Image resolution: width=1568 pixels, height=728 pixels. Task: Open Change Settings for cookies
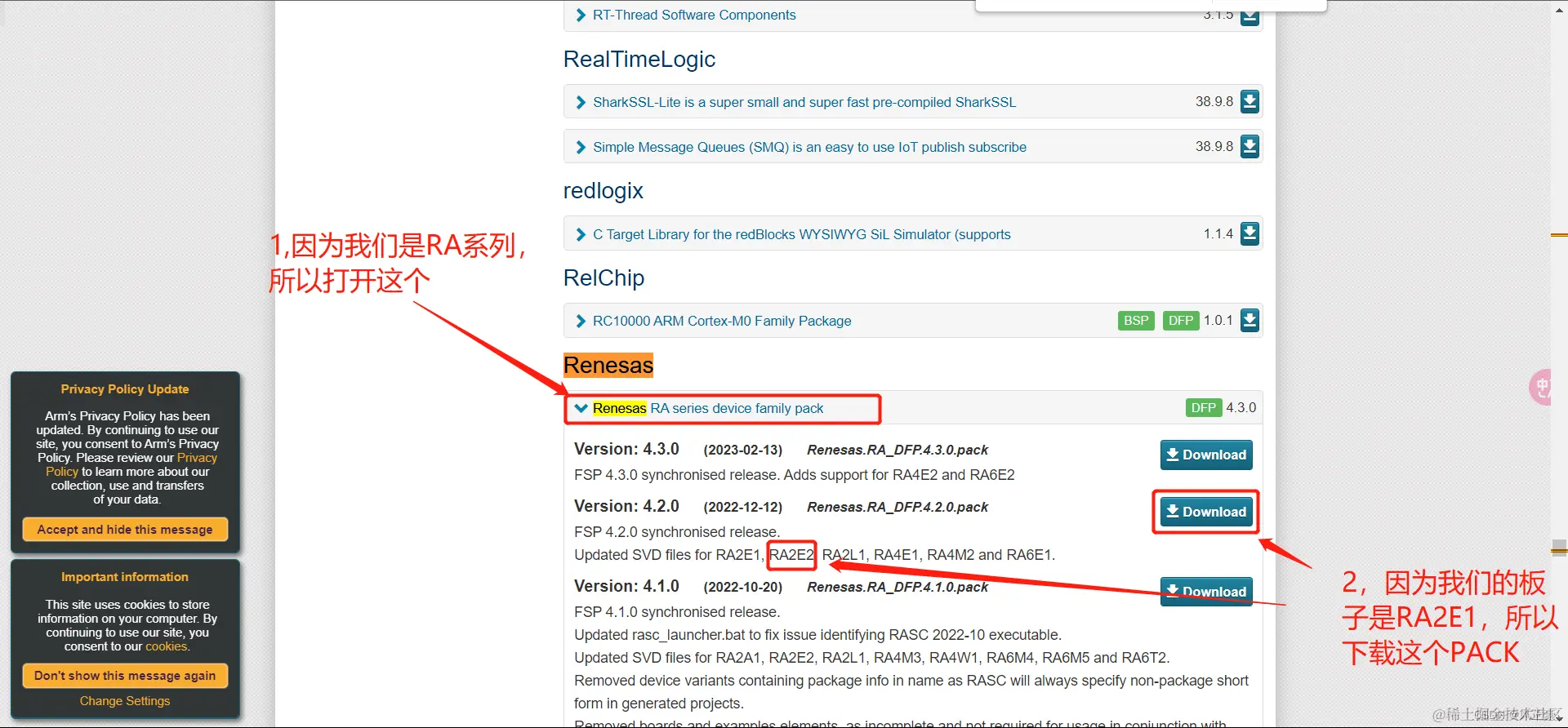(x=125, y=701)
